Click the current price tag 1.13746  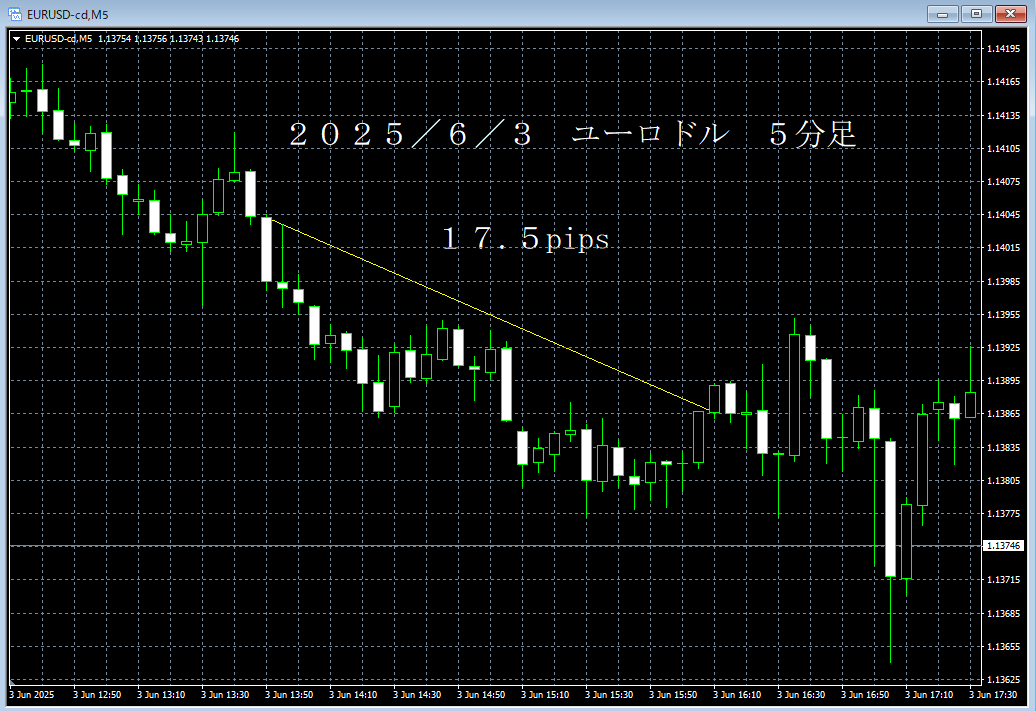coord(1003,546)
